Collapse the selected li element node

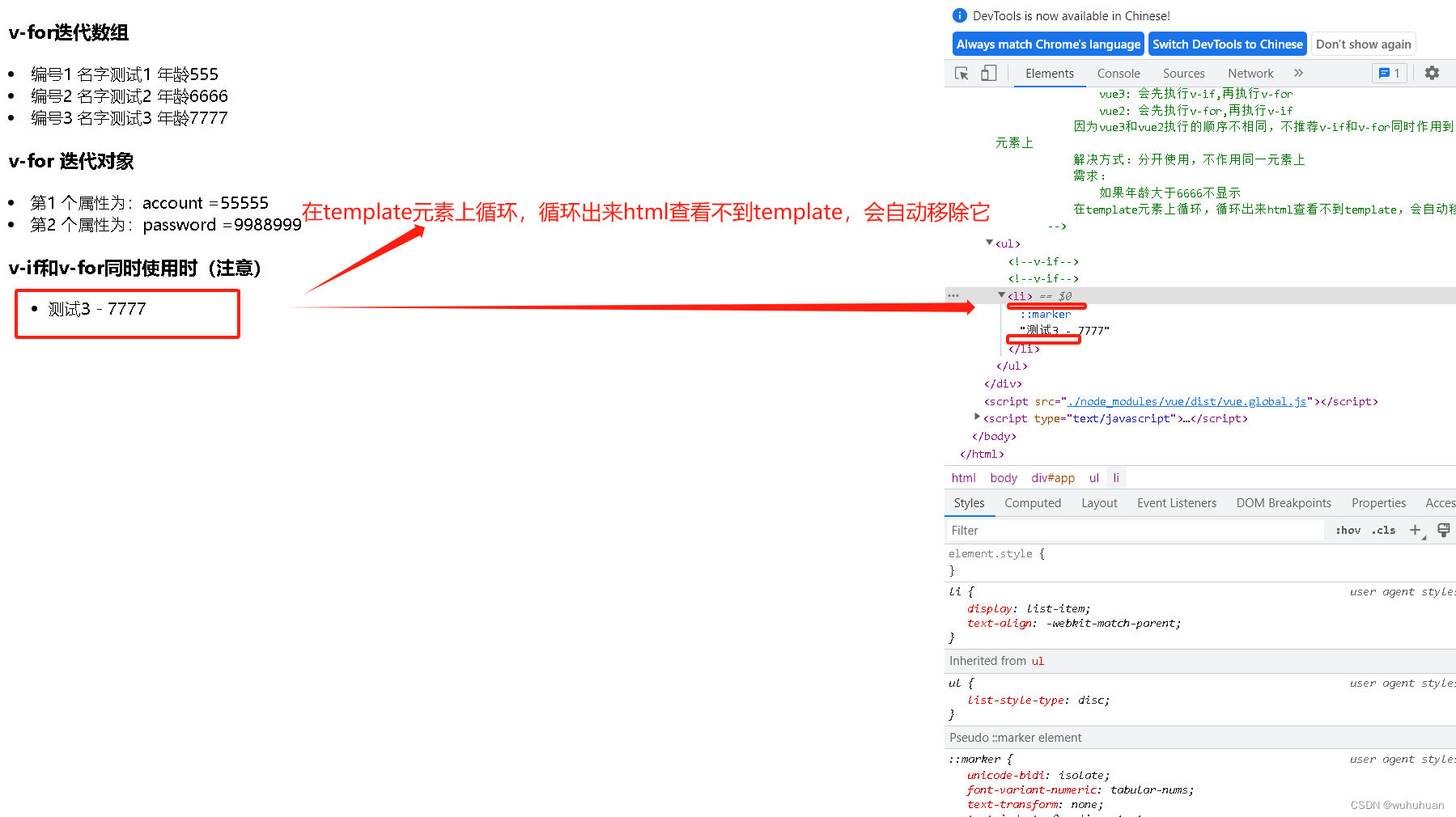(x=1001, y=295)
